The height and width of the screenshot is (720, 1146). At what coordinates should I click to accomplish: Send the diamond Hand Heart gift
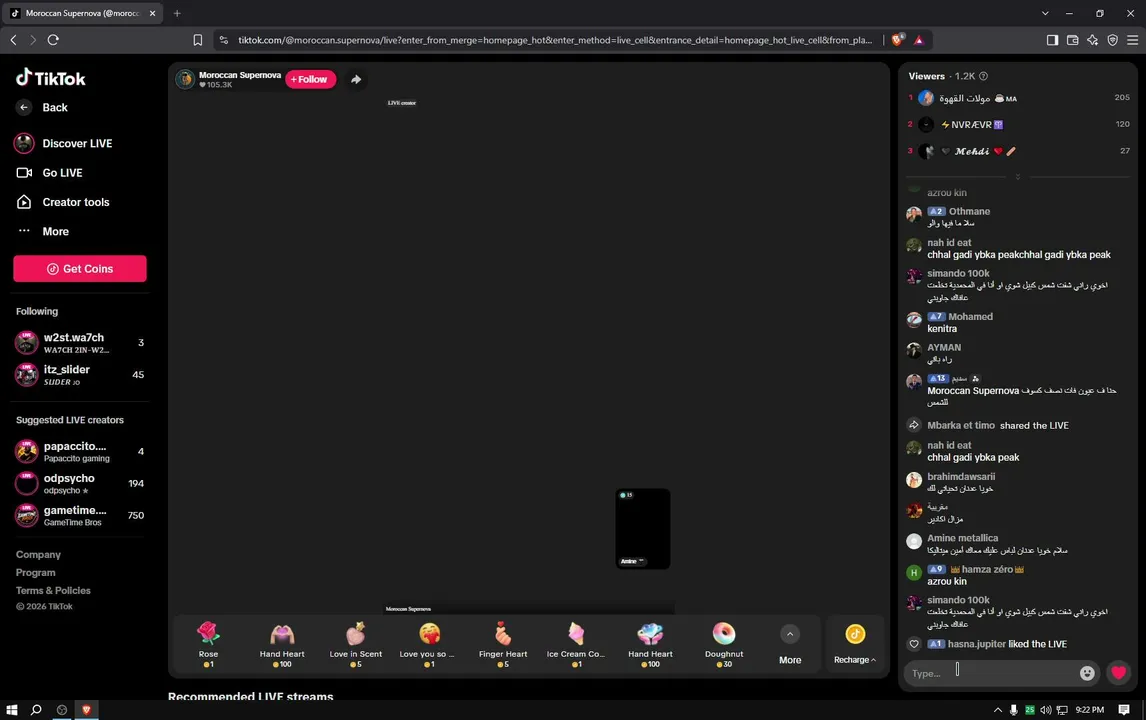(650, 643)
